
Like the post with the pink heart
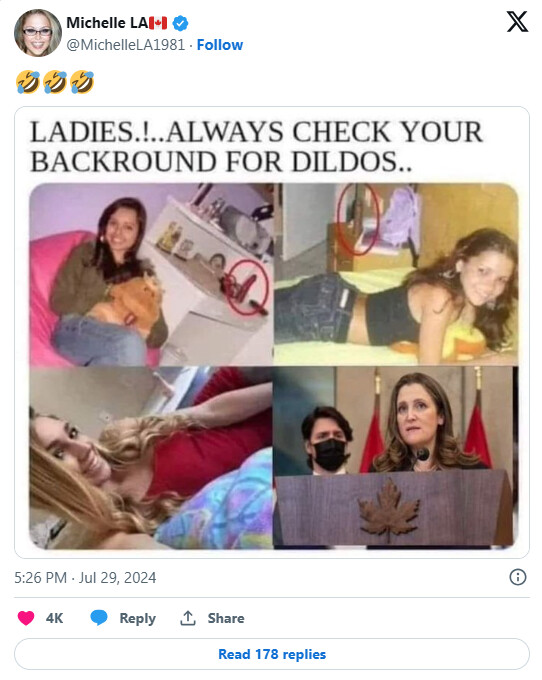coord(26,618)
